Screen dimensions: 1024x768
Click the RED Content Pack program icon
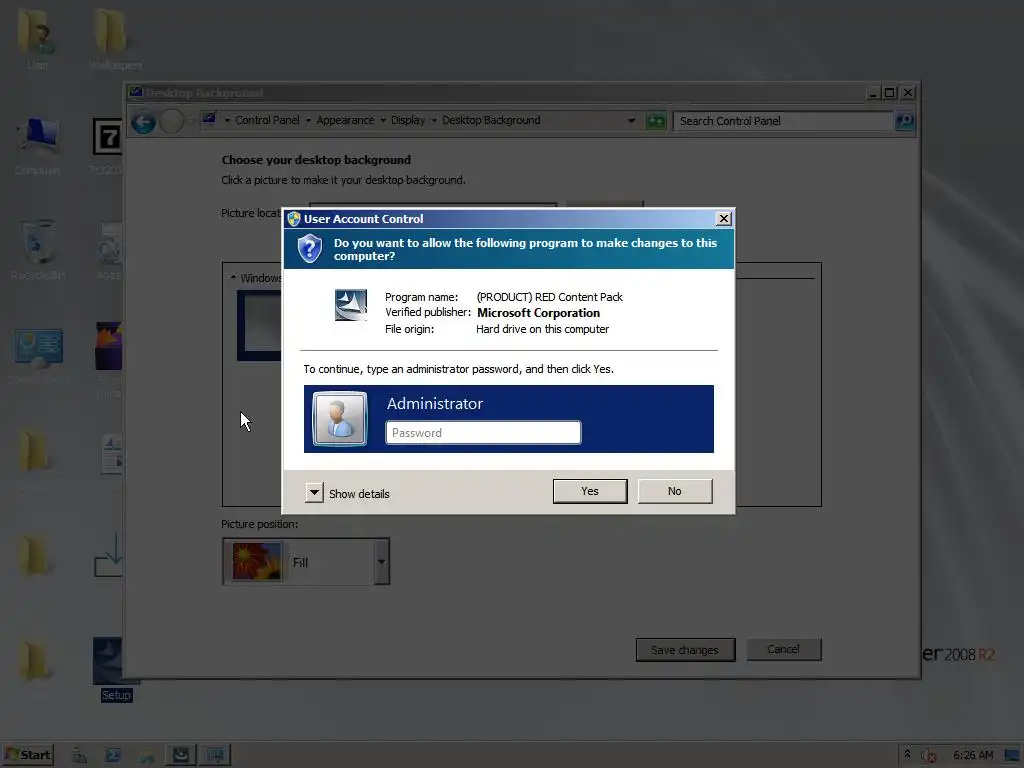click(x=351, y=305)
